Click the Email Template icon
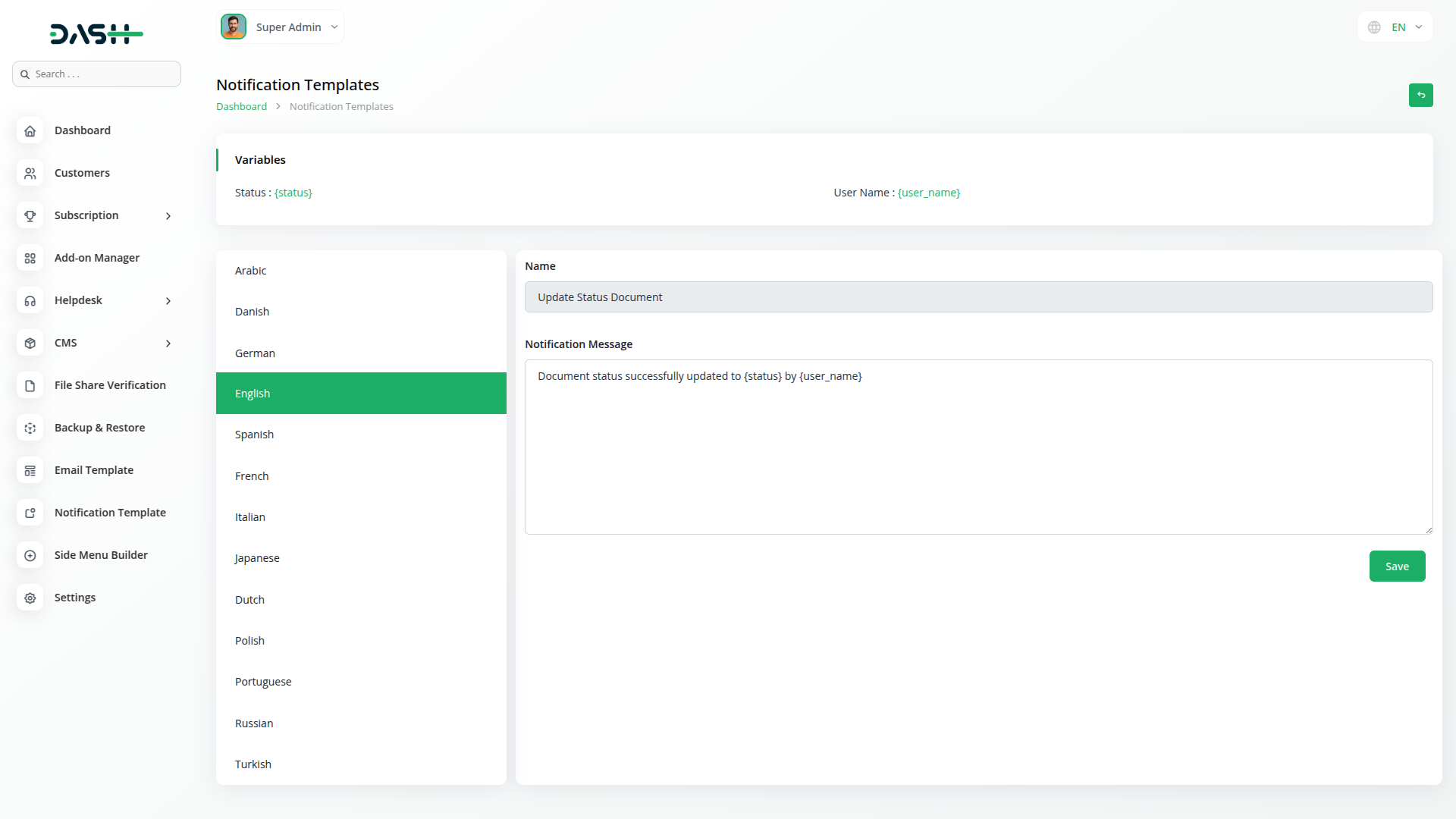 pyautogui.click(x=30, y=470)
